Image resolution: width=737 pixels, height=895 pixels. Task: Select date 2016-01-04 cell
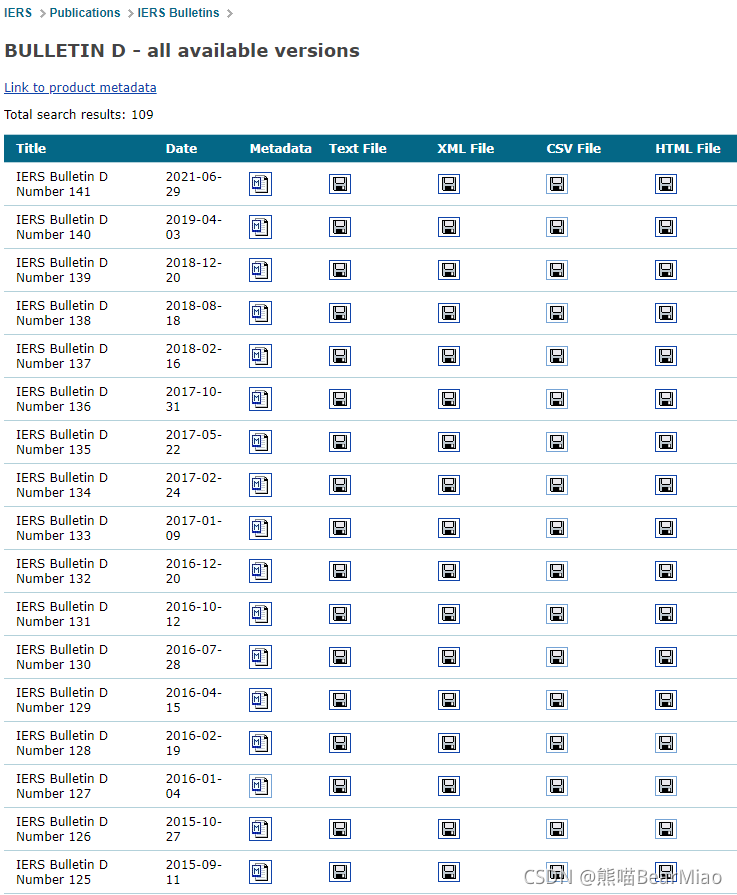pyautogui.click(x=194, y=786)
